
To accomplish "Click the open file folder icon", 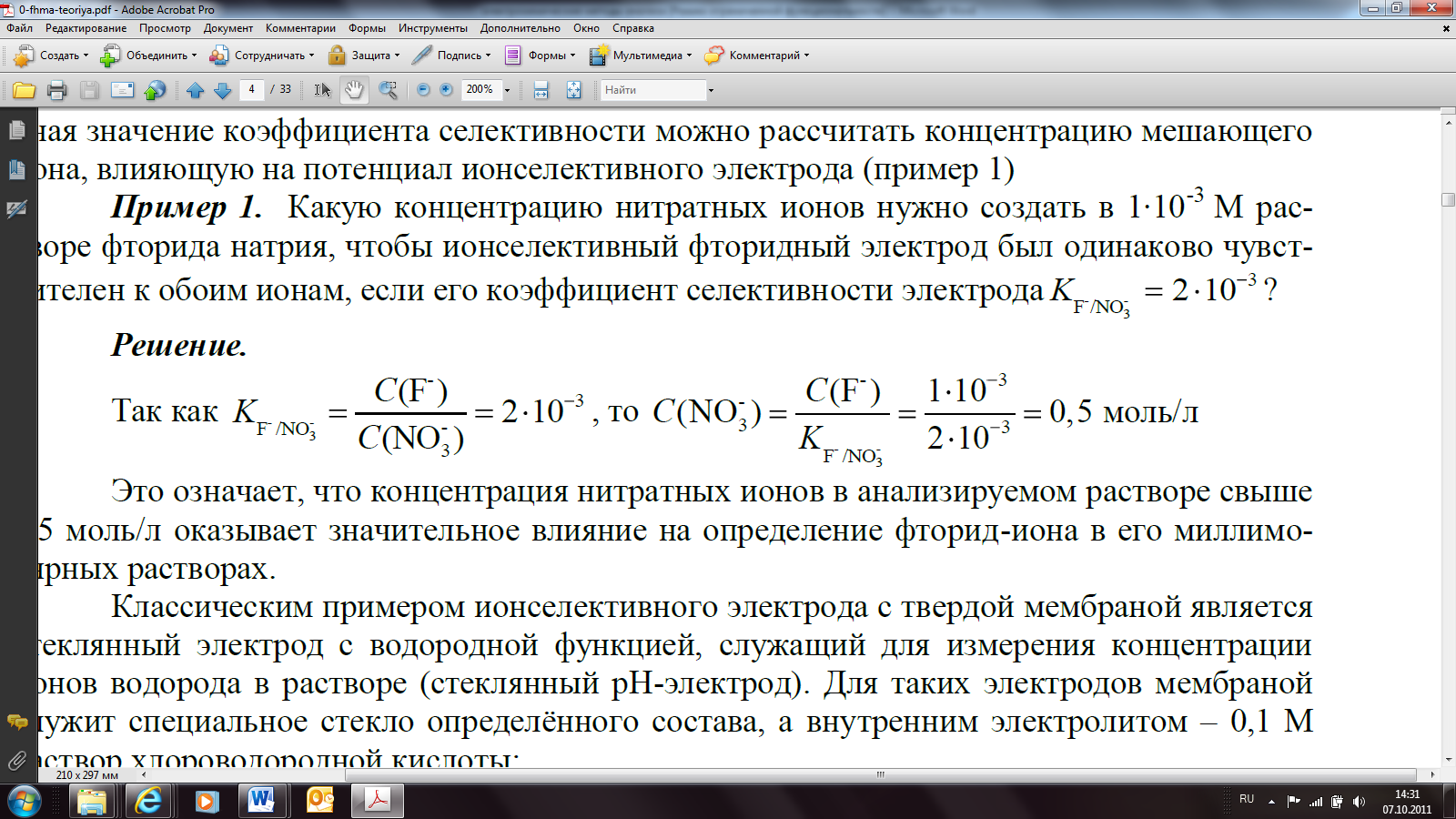I will click(x=25, y=90).
